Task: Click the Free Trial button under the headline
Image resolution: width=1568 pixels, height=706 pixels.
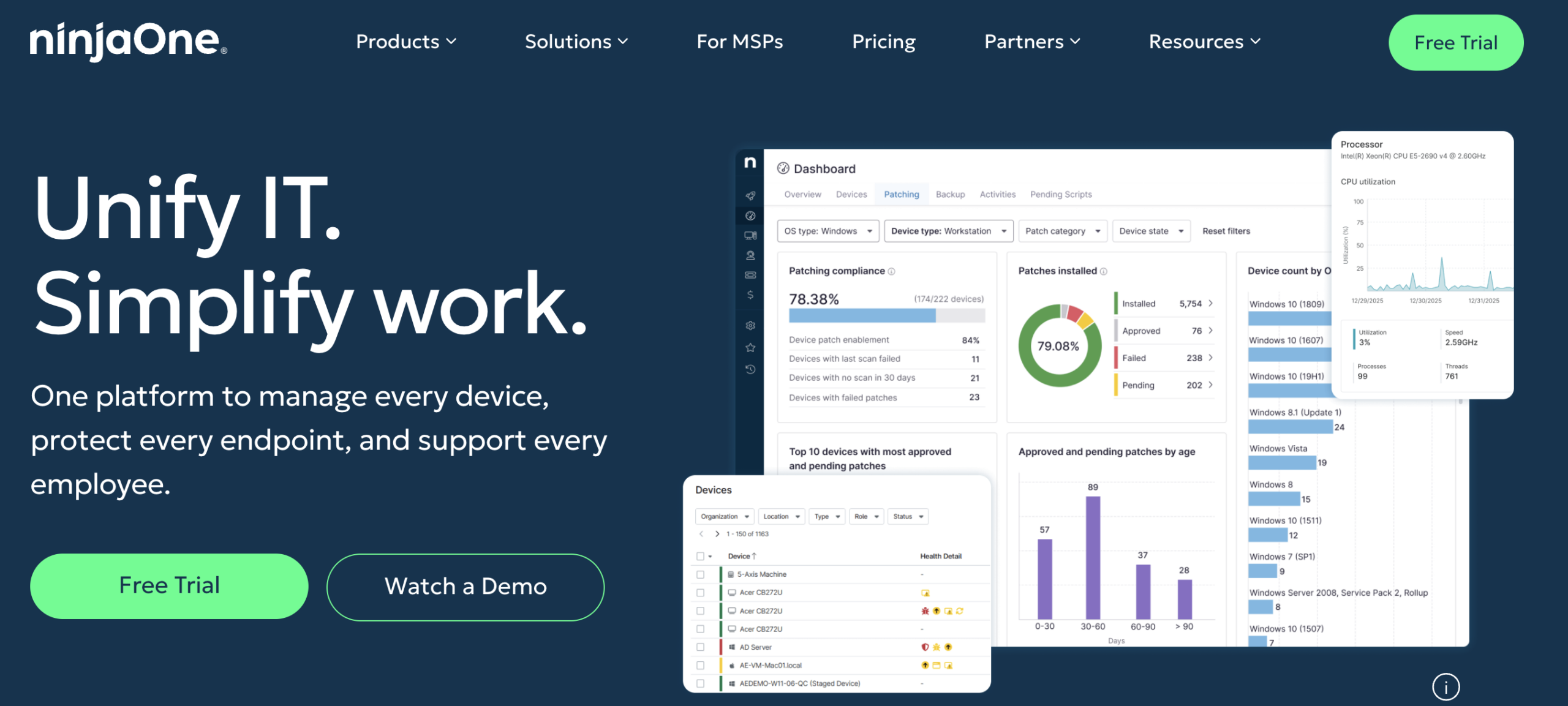Action: tap(169, 586)
